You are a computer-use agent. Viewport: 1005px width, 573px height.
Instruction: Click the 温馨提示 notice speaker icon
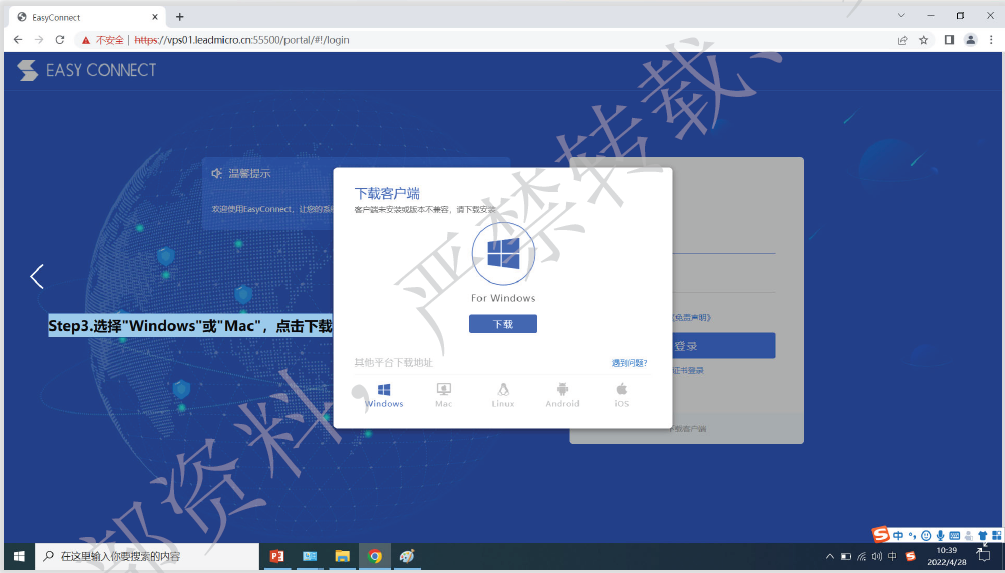[217, 173]
